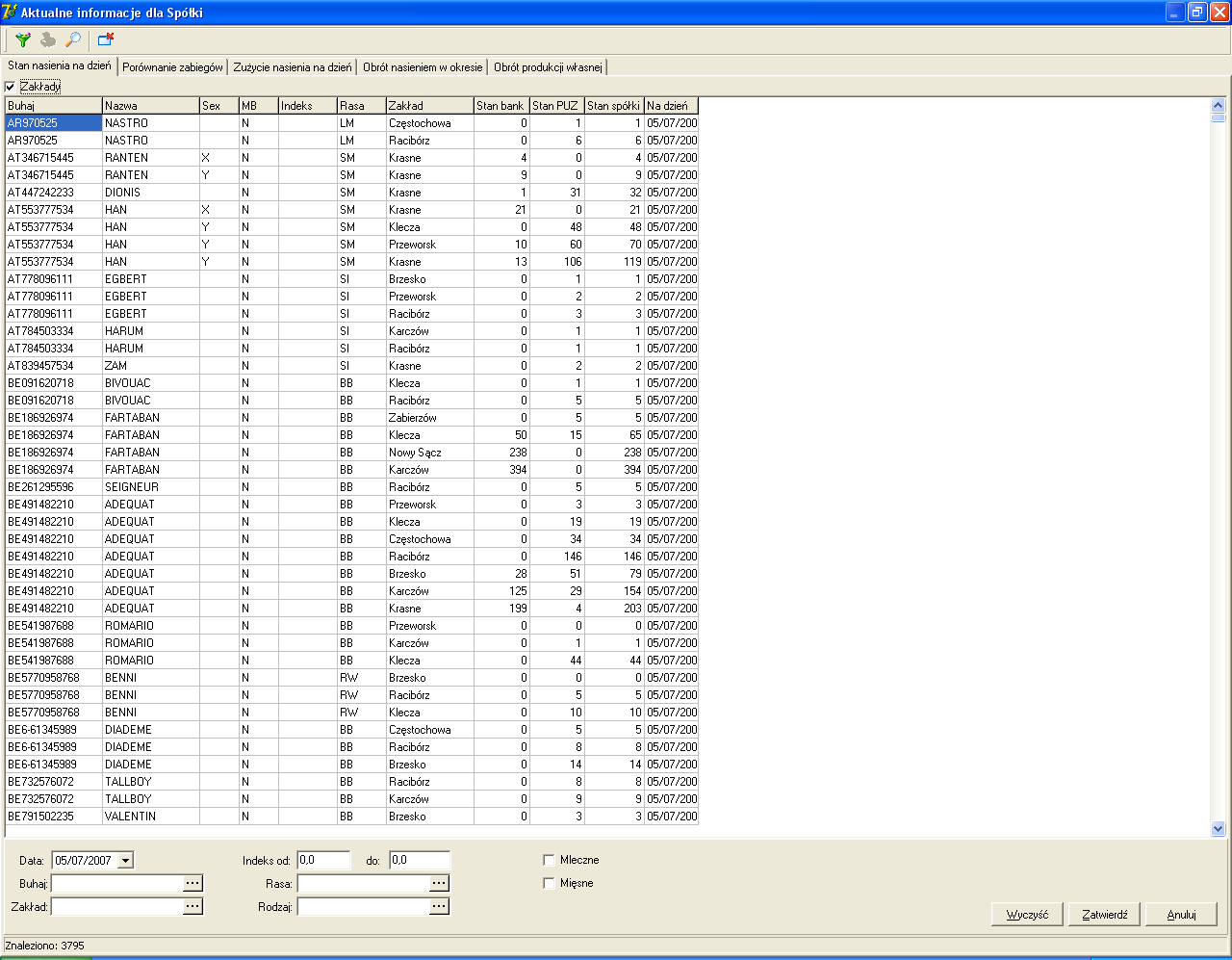Switch to Stan nasienia na dzień tab
This screenshot has height=960, width=1232.
pyautogui.click(x=60, y=66)
